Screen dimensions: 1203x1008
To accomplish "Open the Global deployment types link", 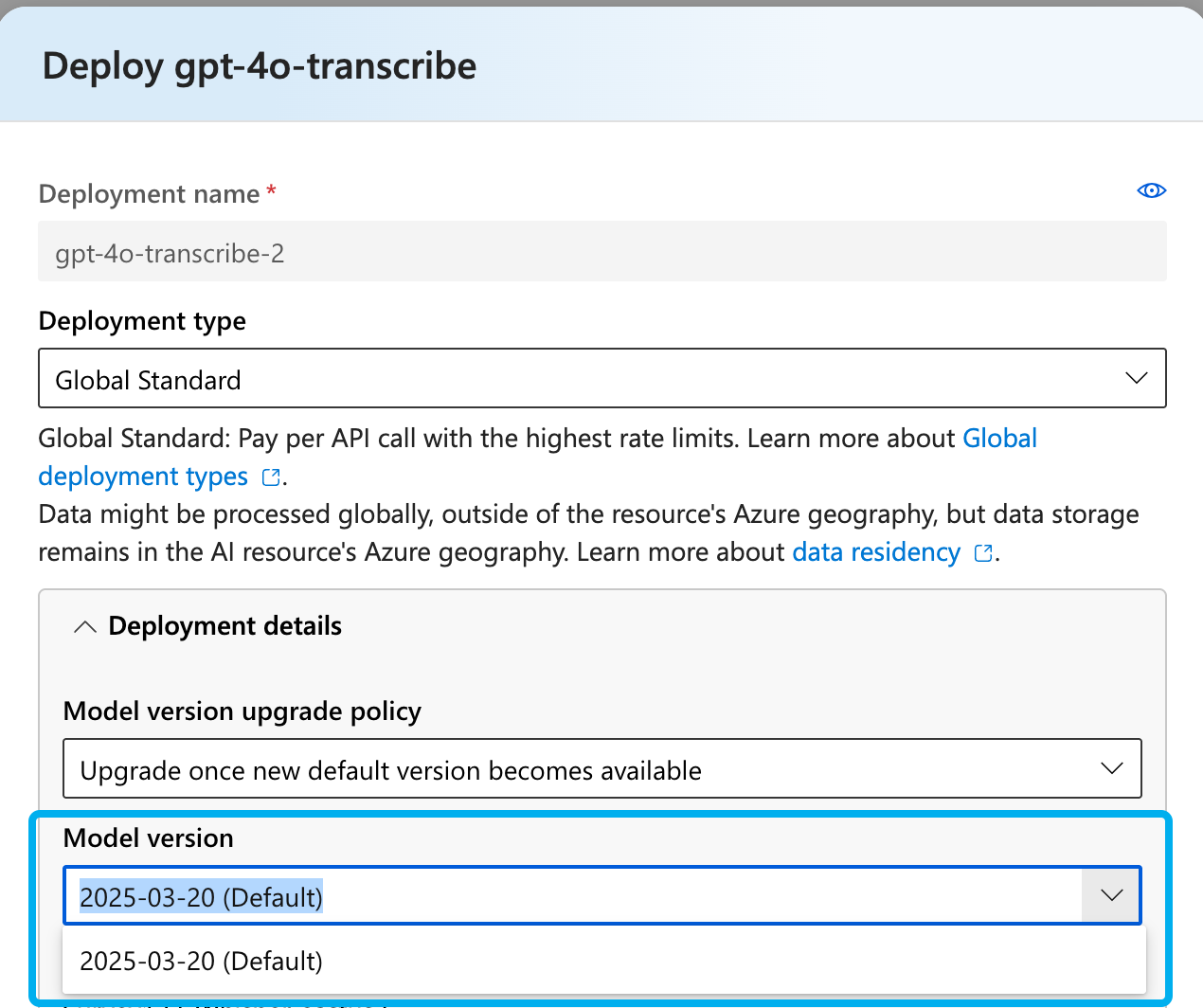I will 999,439.
